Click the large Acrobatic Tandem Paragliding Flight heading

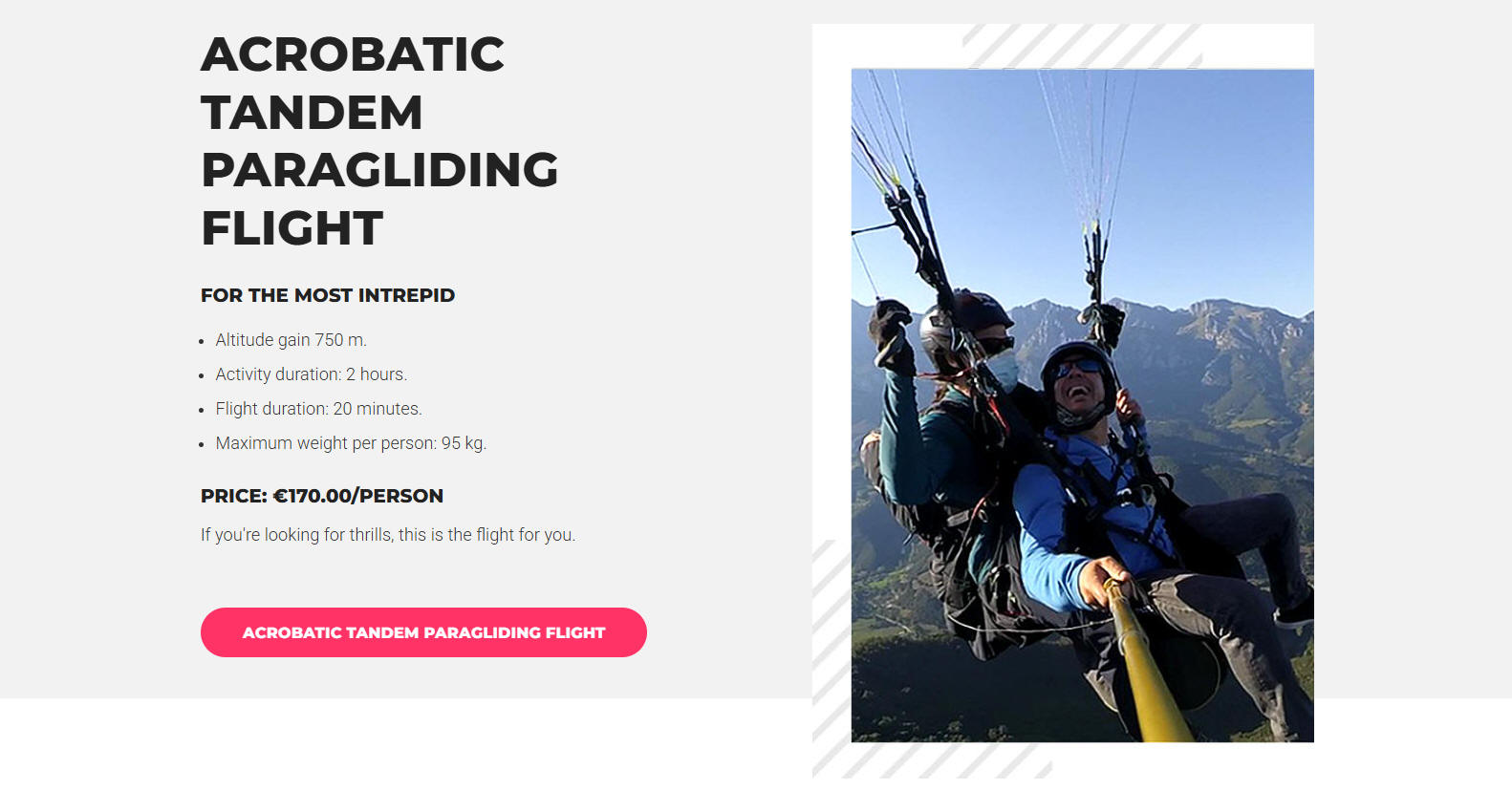click(379, 140)
